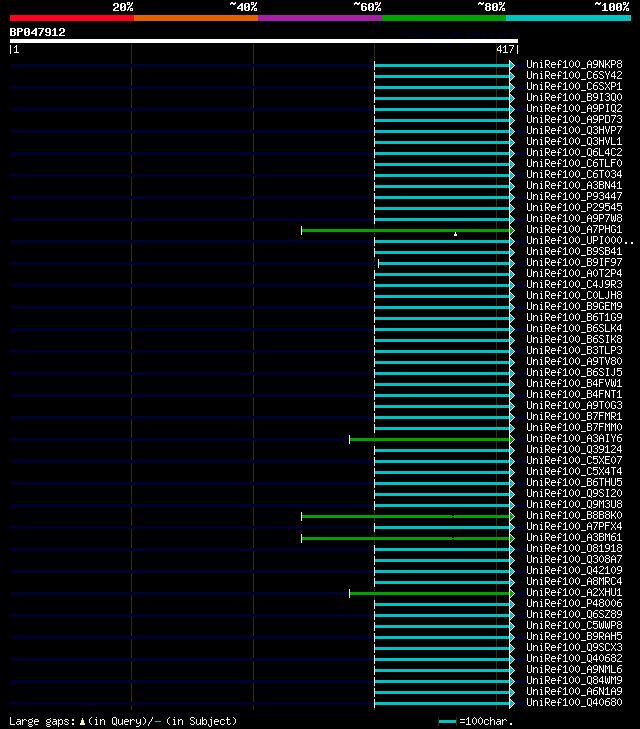Click the arrowhead ending the A9NKP8 bar
This screenshot has height=729, width=640.
512,65
